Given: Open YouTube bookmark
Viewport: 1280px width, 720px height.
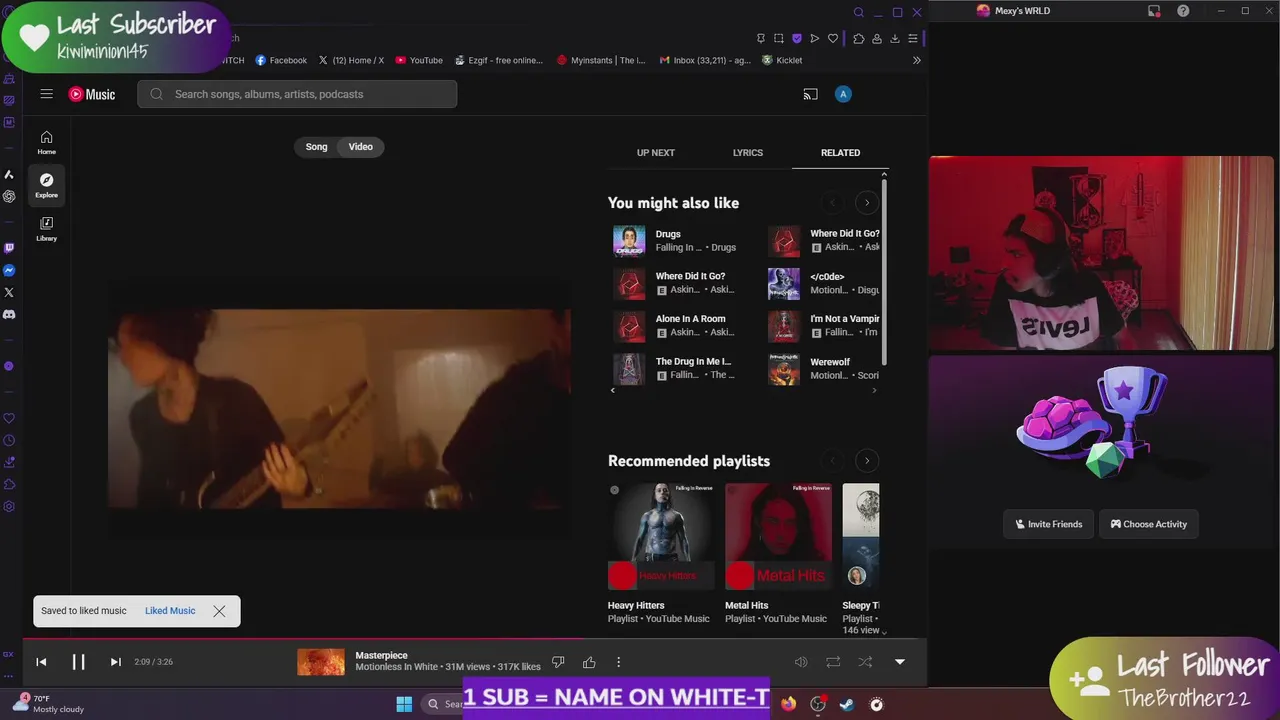Looking at the screenshot, I should [x=419, y=60].
